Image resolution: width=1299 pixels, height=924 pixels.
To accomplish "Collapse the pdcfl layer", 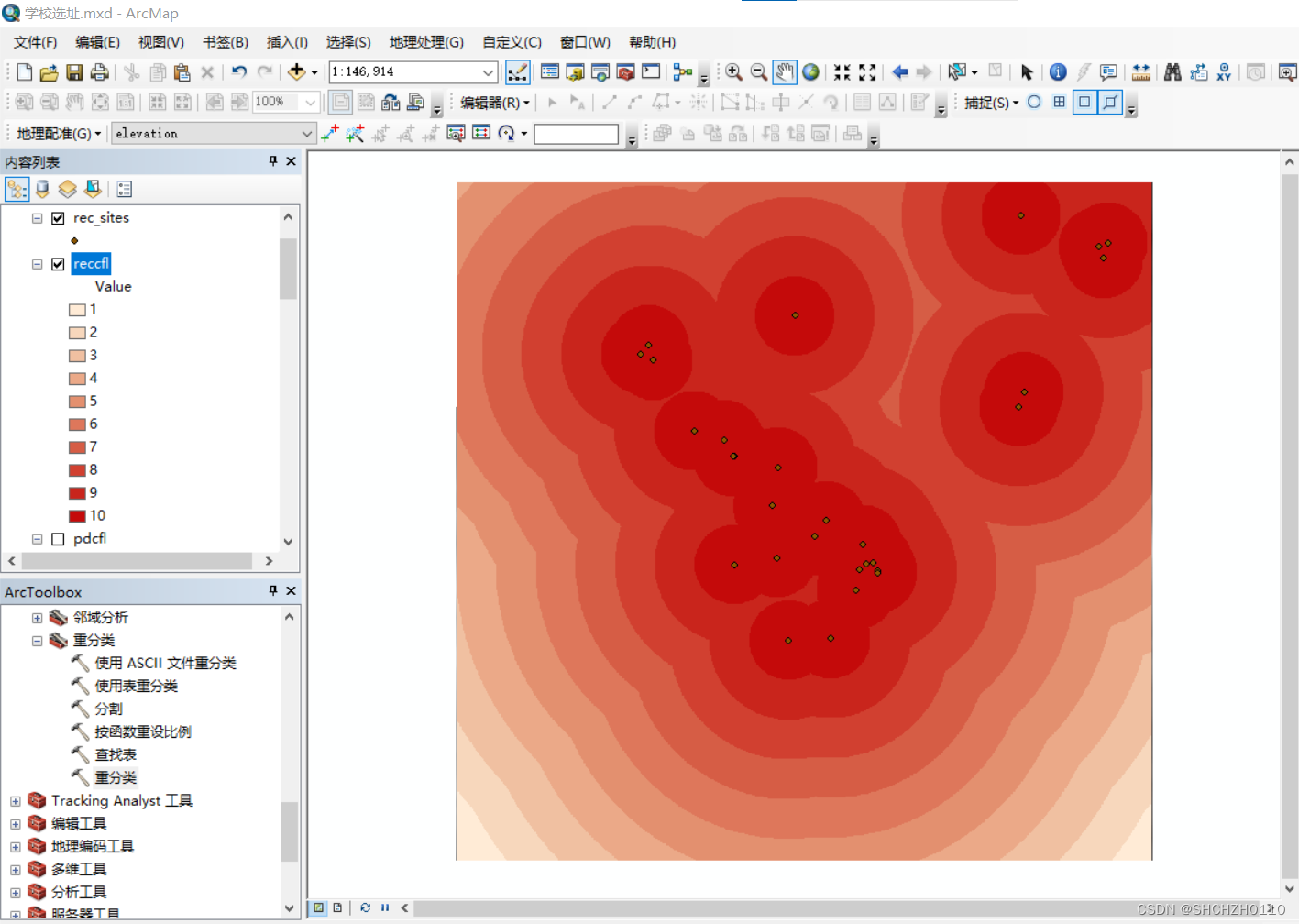I will pos(37,539).
